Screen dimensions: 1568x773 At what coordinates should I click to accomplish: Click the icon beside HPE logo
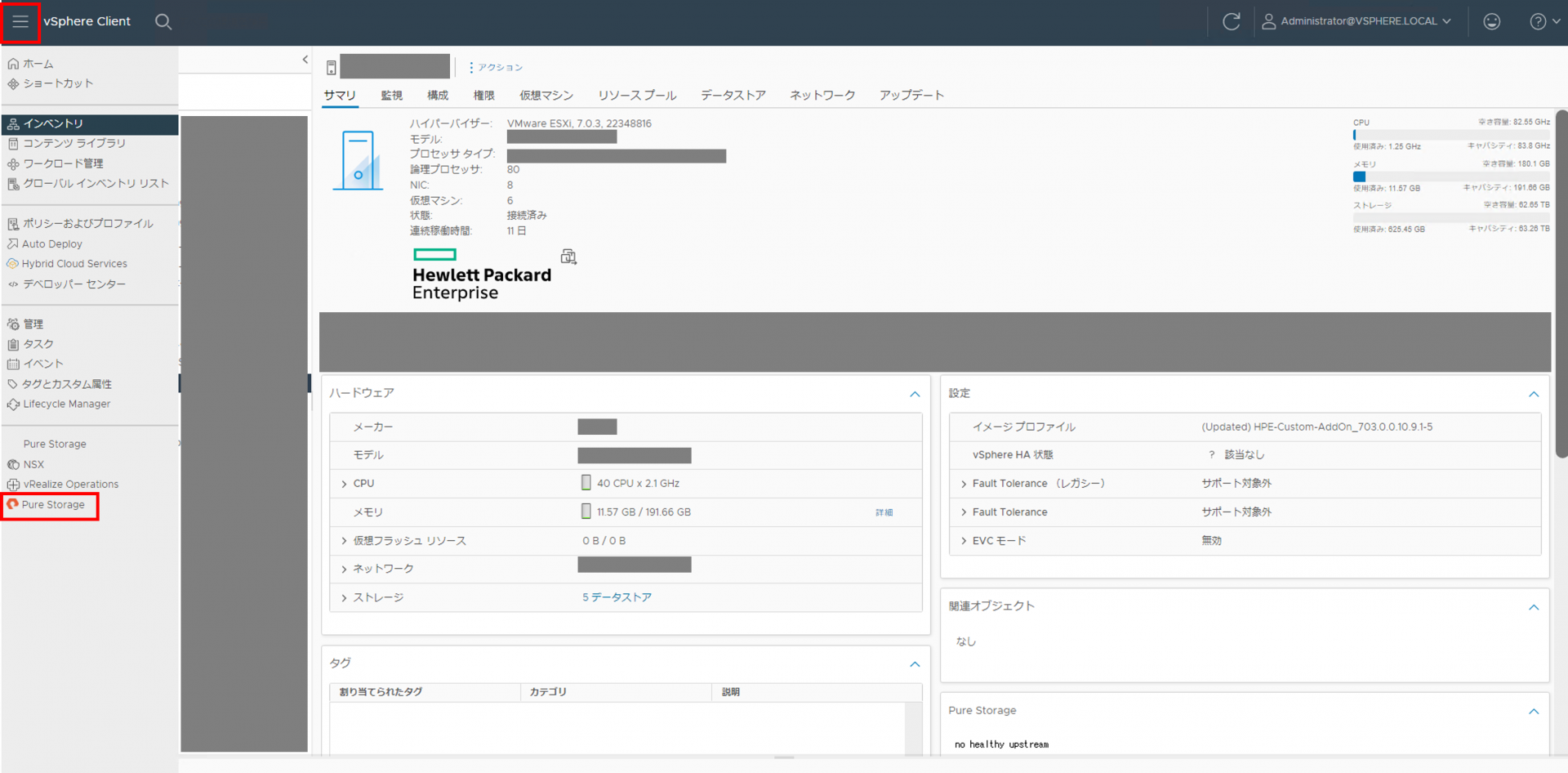click(568, 257)
